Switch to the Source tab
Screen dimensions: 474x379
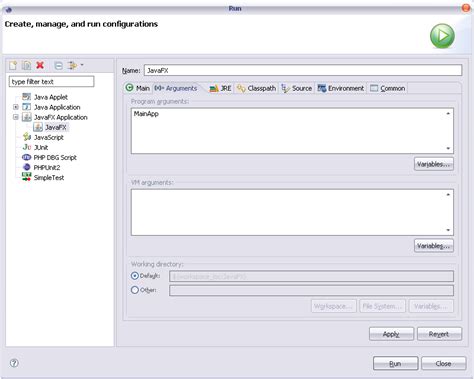click(297, 88)
